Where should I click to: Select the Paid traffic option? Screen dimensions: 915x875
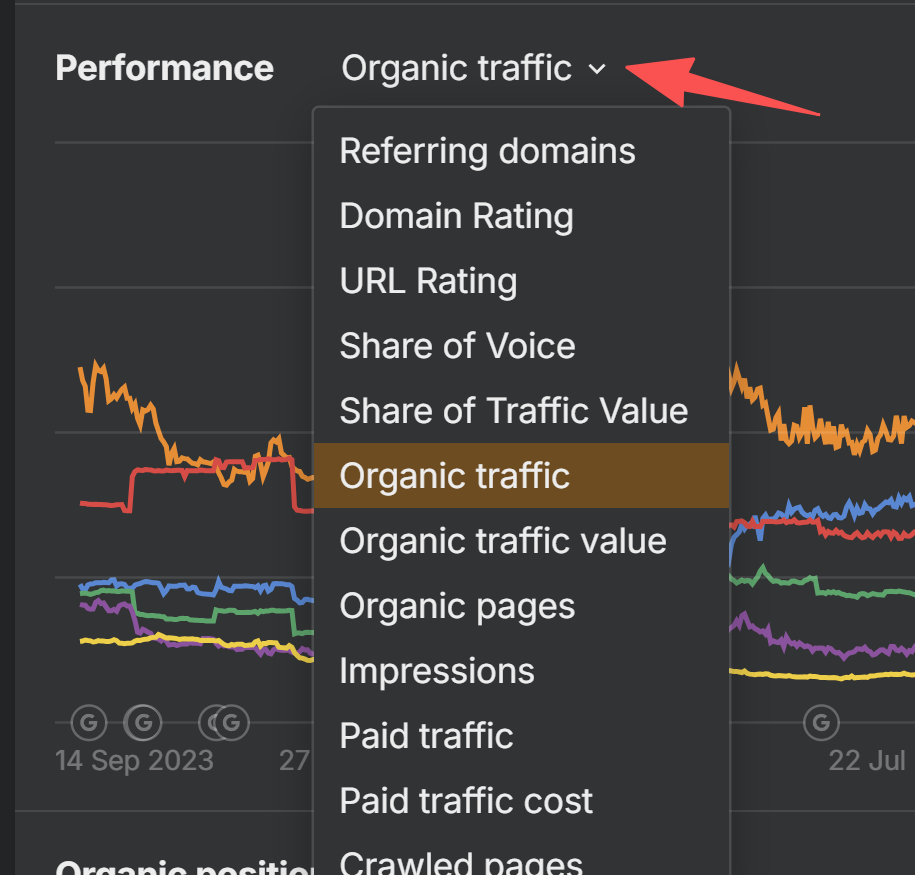pyautogui.click(x=426, y=736)
